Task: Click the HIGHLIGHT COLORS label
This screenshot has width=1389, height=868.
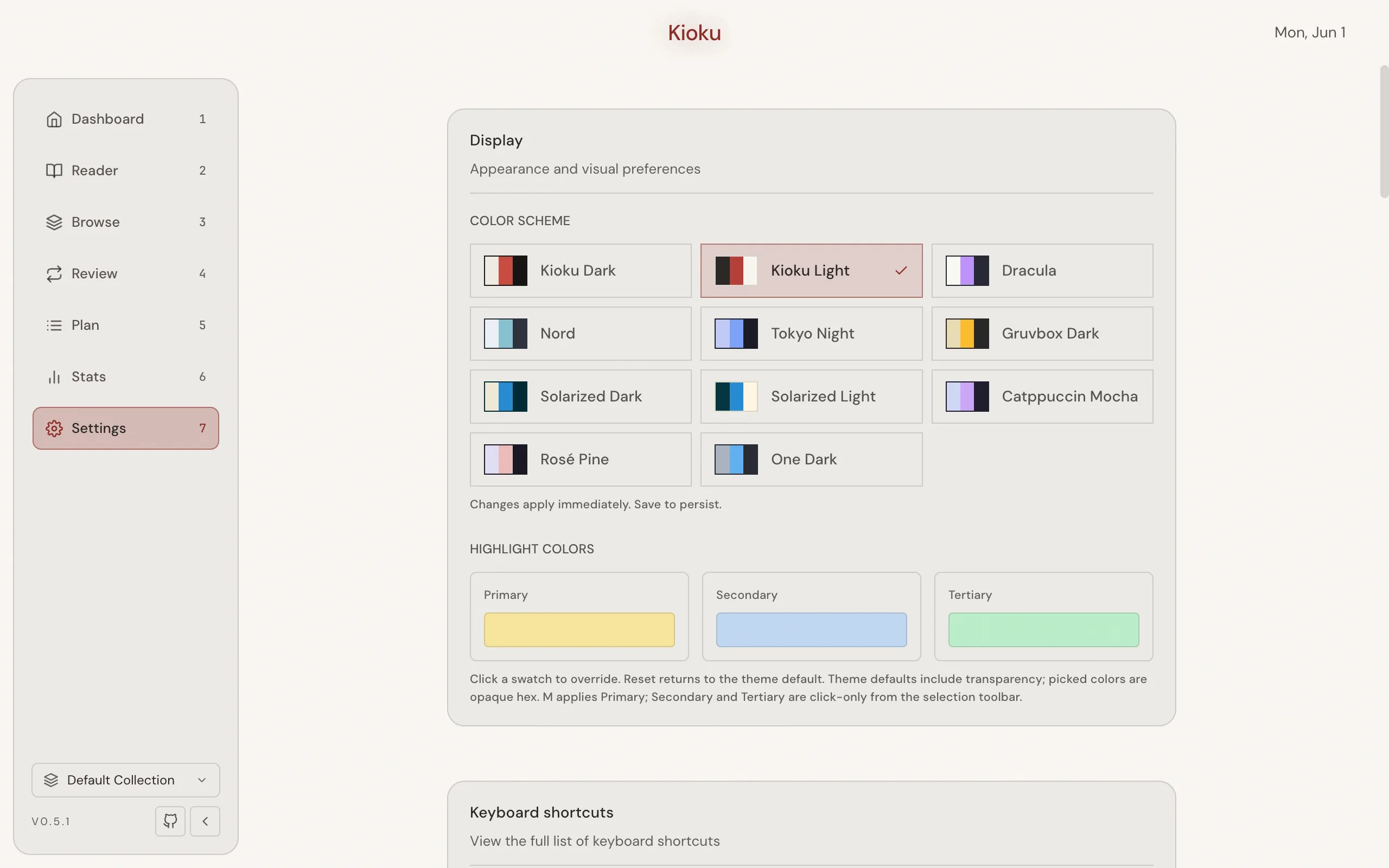Action: (x=532, y=549)
